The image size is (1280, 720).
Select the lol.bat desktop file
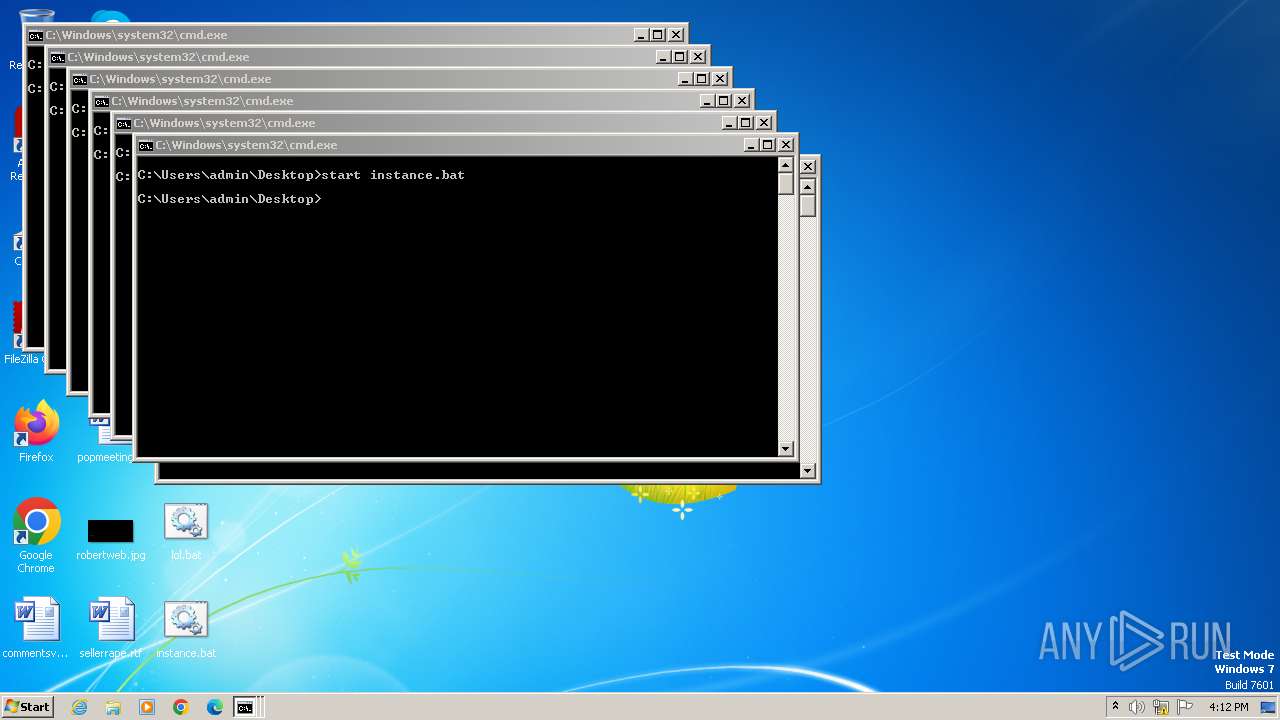185,531
